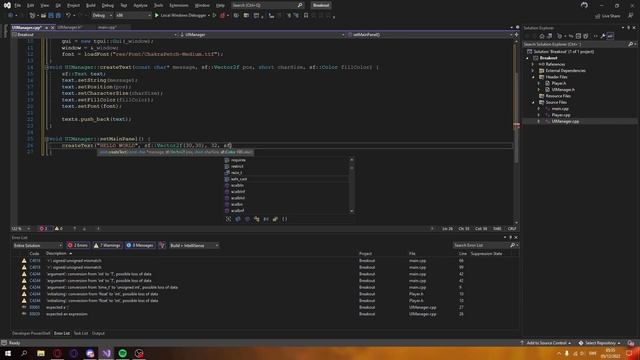Click the error count indicator below editor
The image size is (640, 360).
coord(43,229)
